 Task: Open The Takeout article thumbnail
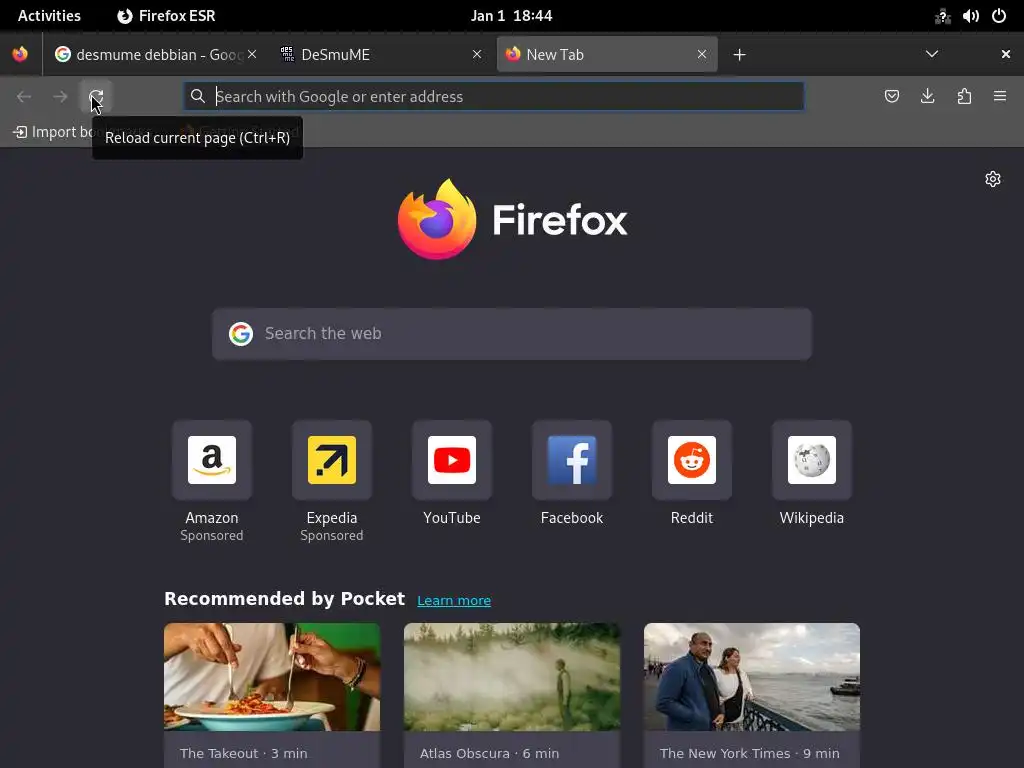pyautogui.click(x=272, y=677)
